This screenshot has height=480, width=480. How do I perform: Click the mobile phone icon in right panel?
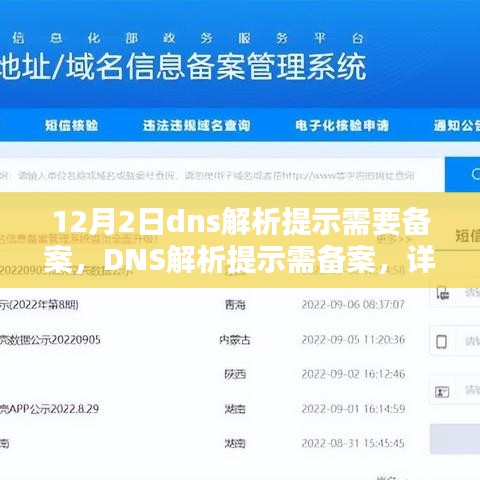coord(441,342)
